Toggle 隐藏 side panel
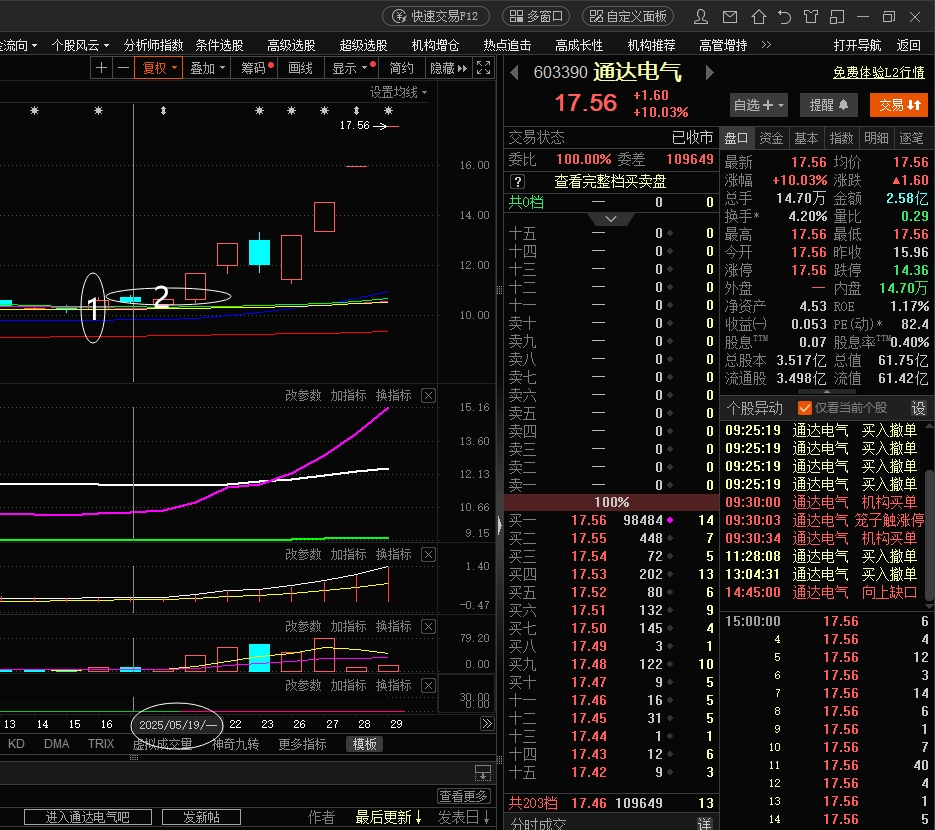 tap(448, 68)
